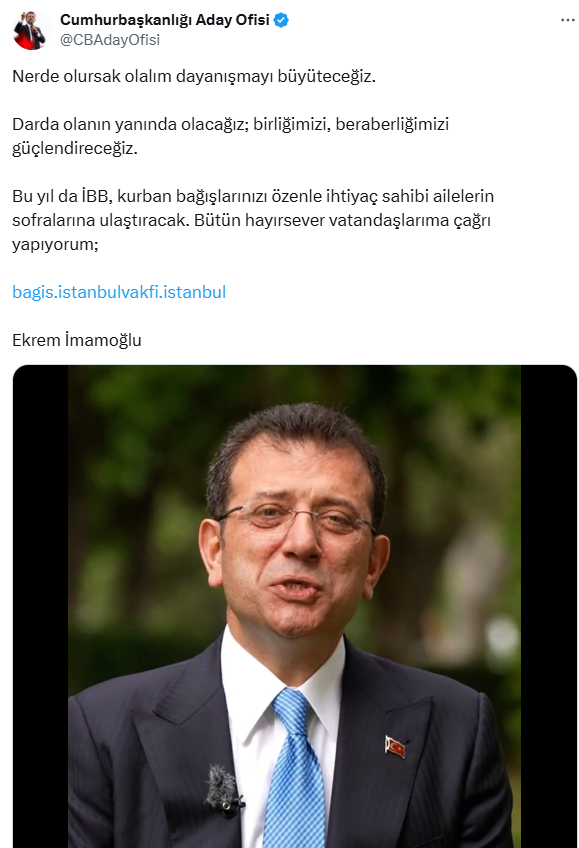Click the left black letterbox bar of the video
The height and width of the screenshot is (848, 579).
[x=41, y=606]
